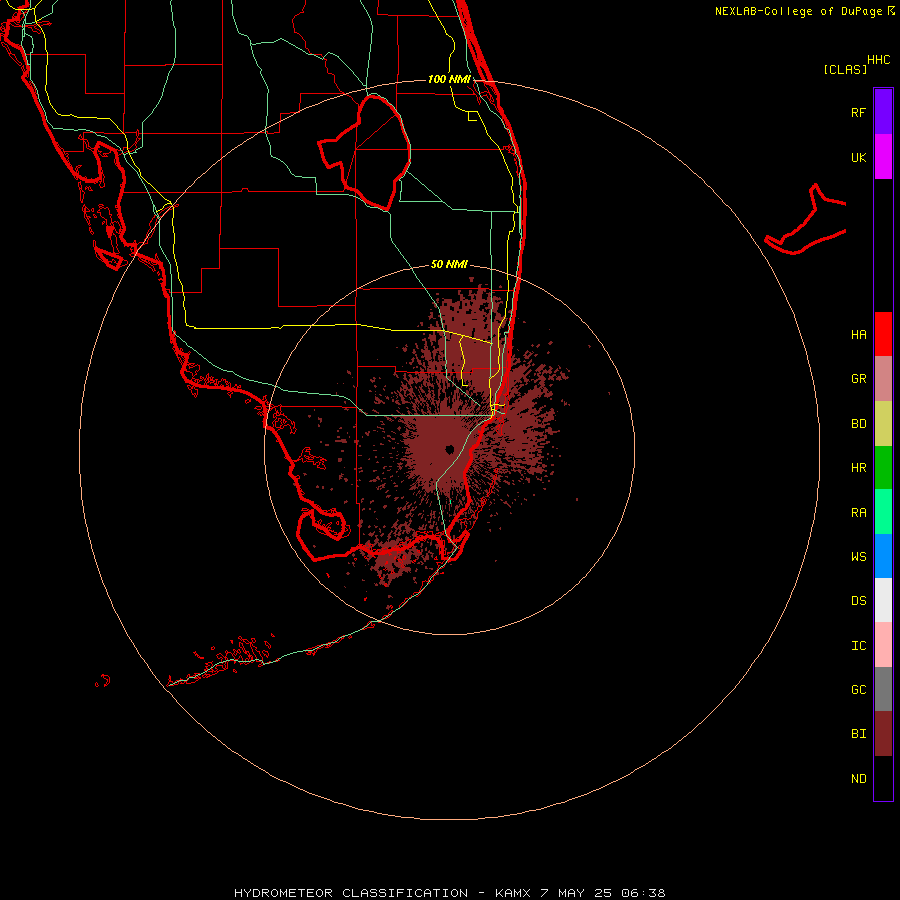Click the 7 MAY 25 date text

point(576,893)
